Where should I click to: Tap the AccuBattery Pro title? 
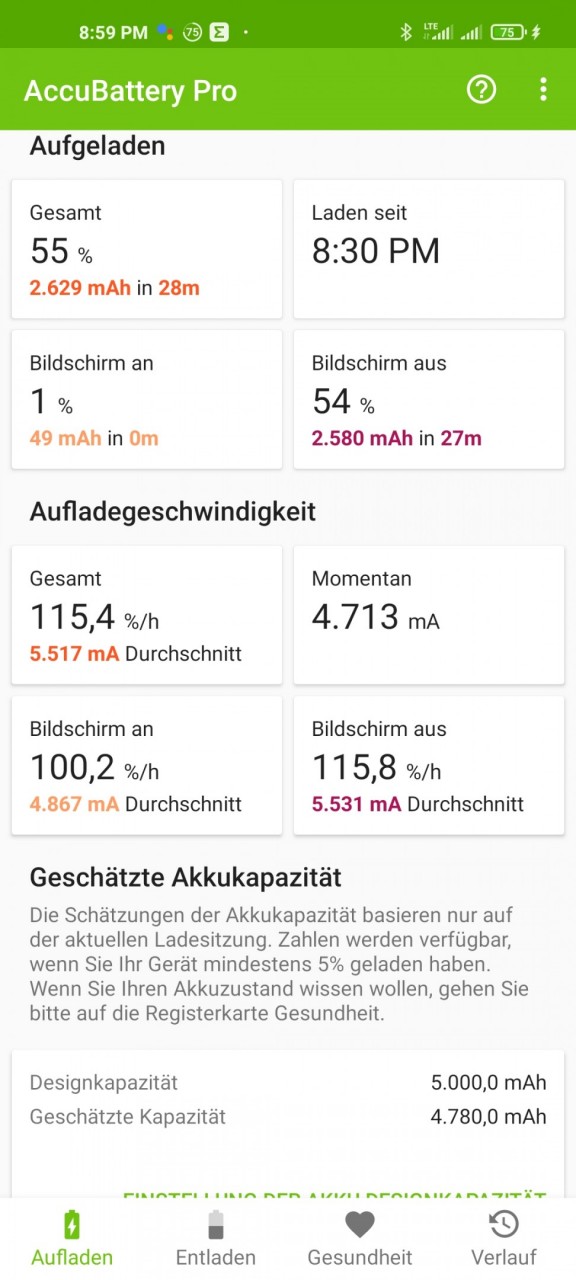(130, 91)
